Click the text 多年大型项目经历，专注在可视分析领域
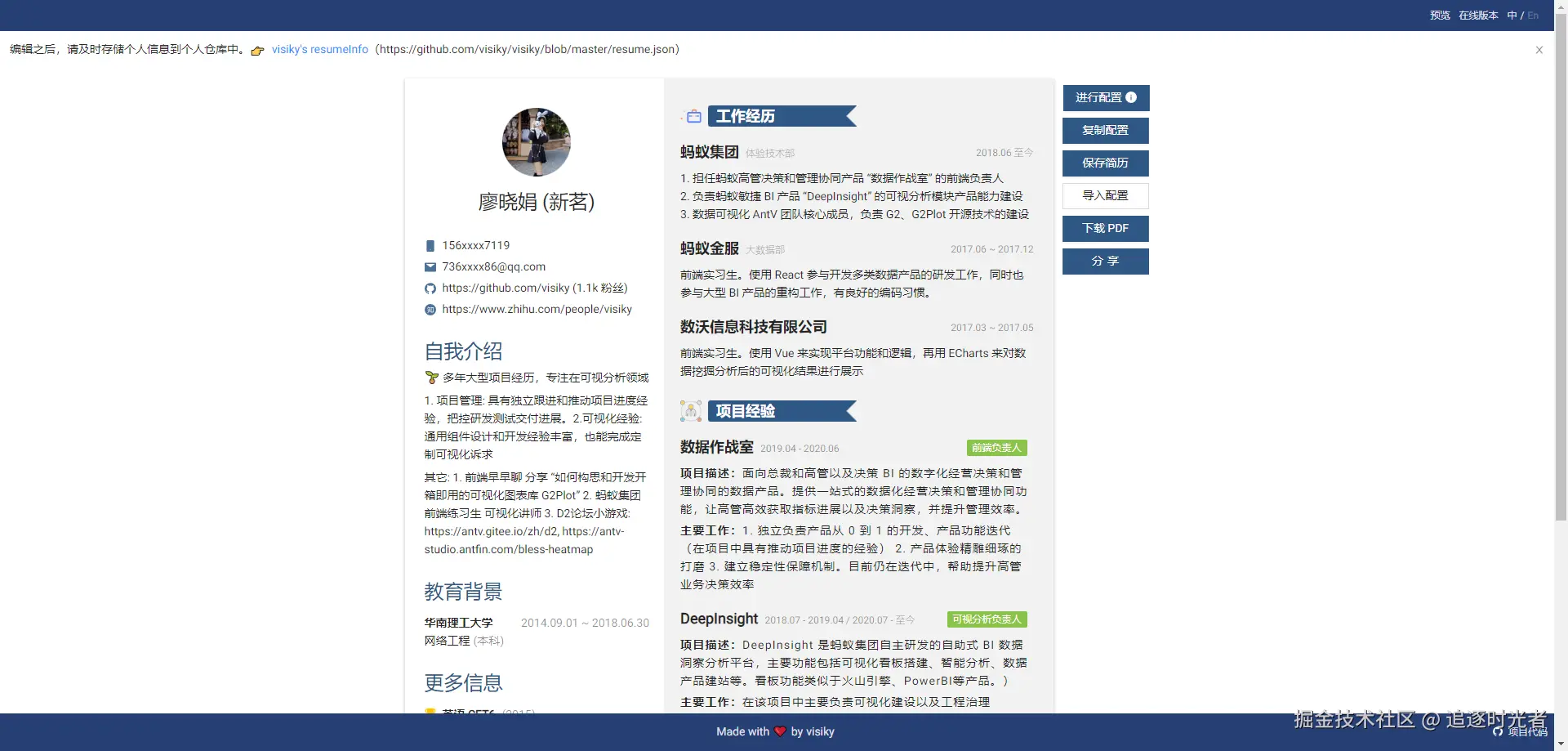This screenshot has width=1568, height=751. point(546,378)
